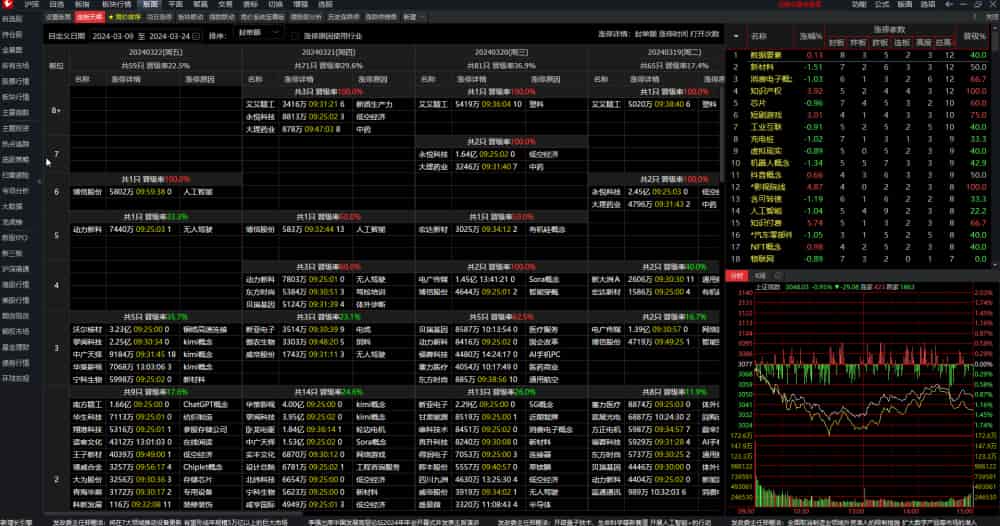Image resolution: width=1000 pixels, height=526 pixels.
Task: Select the yellow star tab in the toolbar
Action: (124, 17)
